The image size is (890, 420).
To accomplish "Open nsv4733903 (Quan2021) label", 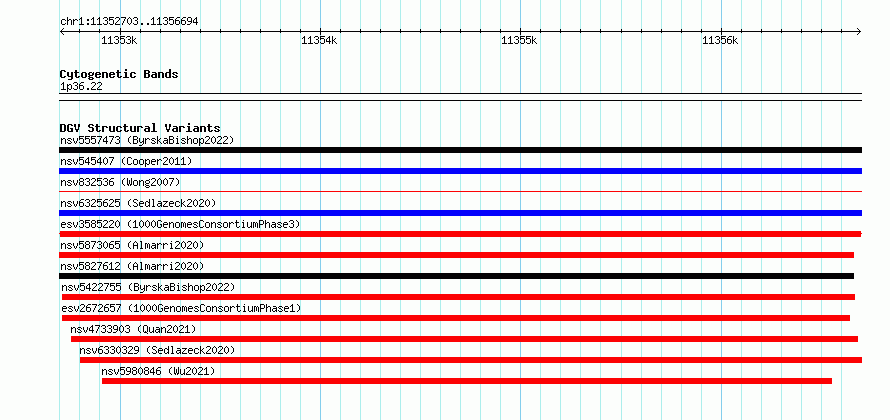I will tap(133, 329).
